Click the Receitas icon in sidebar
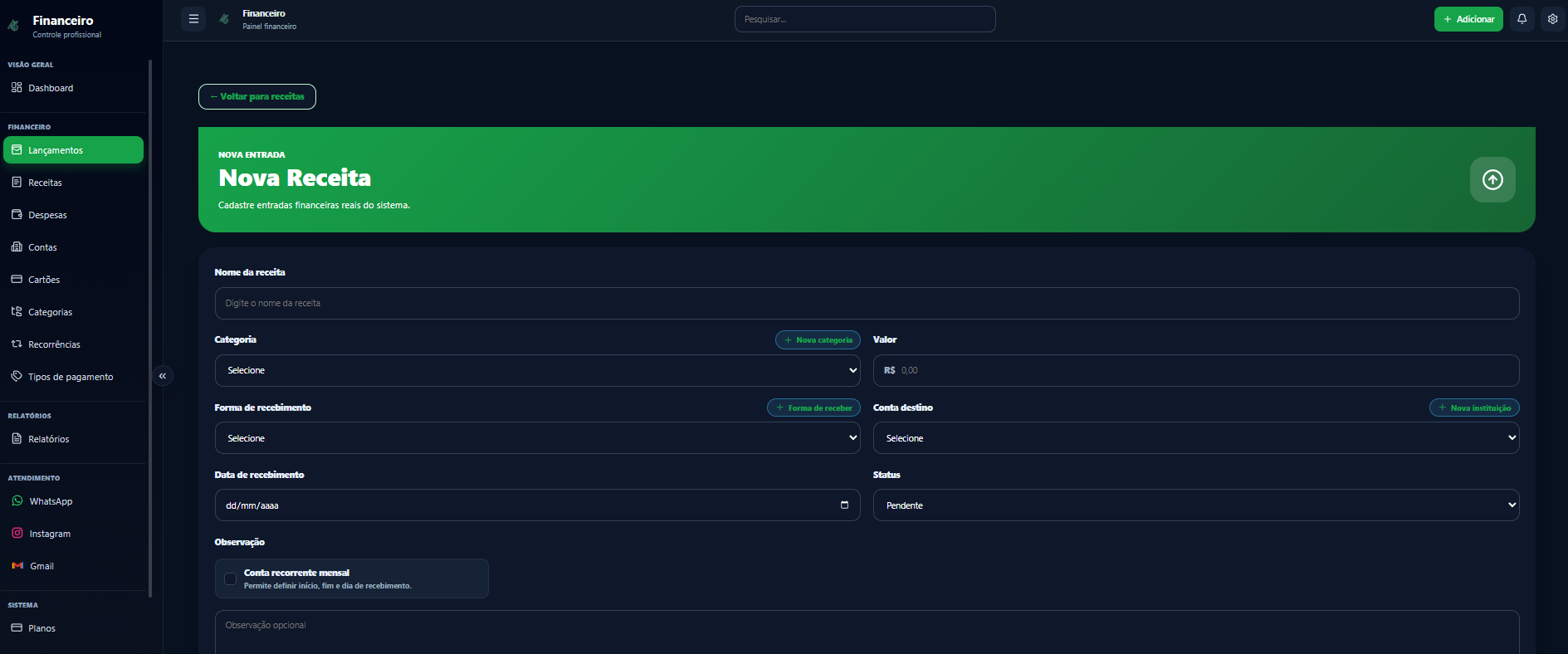1568x654 pixels. [x=17, y=182]
